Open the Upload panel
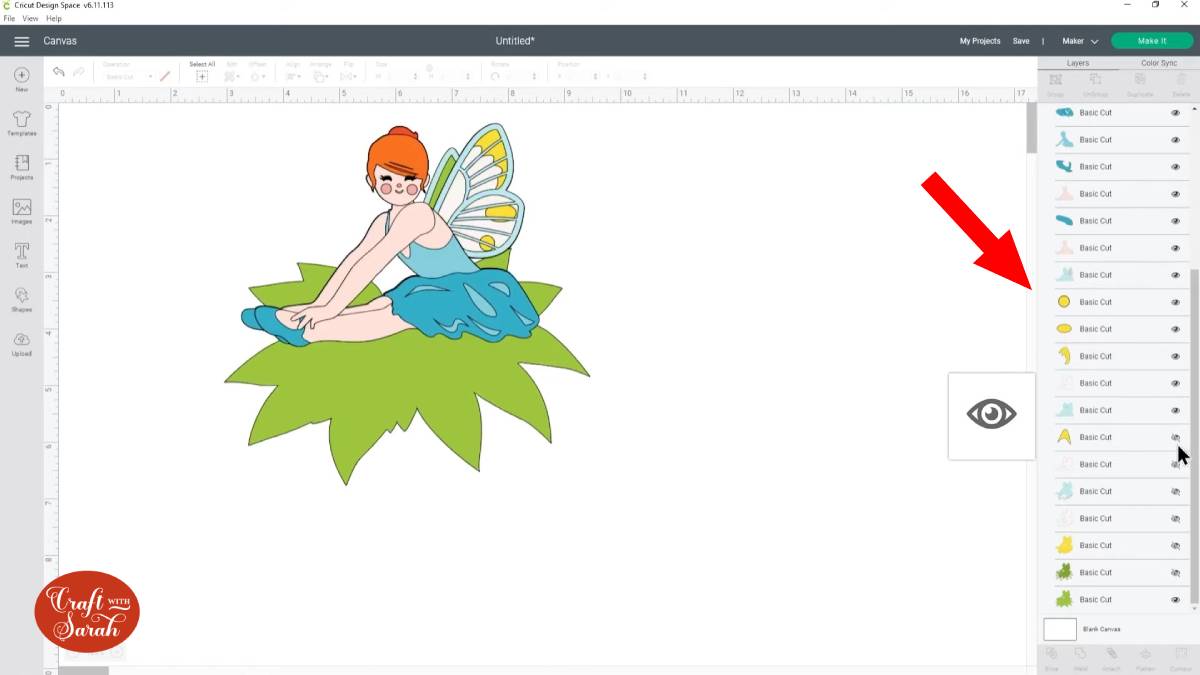The width and height of the screenshot is (1200, 675). point(21,343)
